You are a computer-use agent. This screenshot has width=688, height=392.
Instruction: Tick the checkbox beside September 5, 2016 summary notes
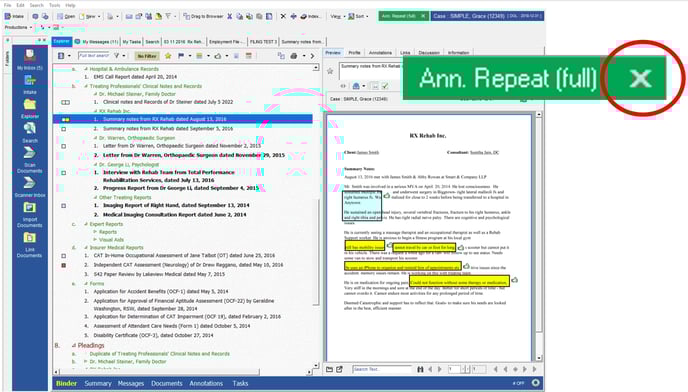pos(64,129)
